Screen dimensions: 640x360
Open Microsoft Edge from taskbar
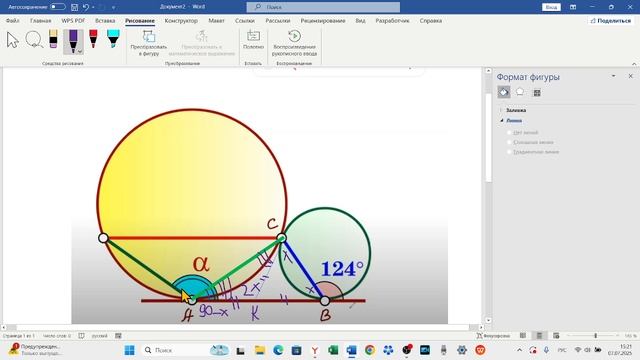click(278, 350)
